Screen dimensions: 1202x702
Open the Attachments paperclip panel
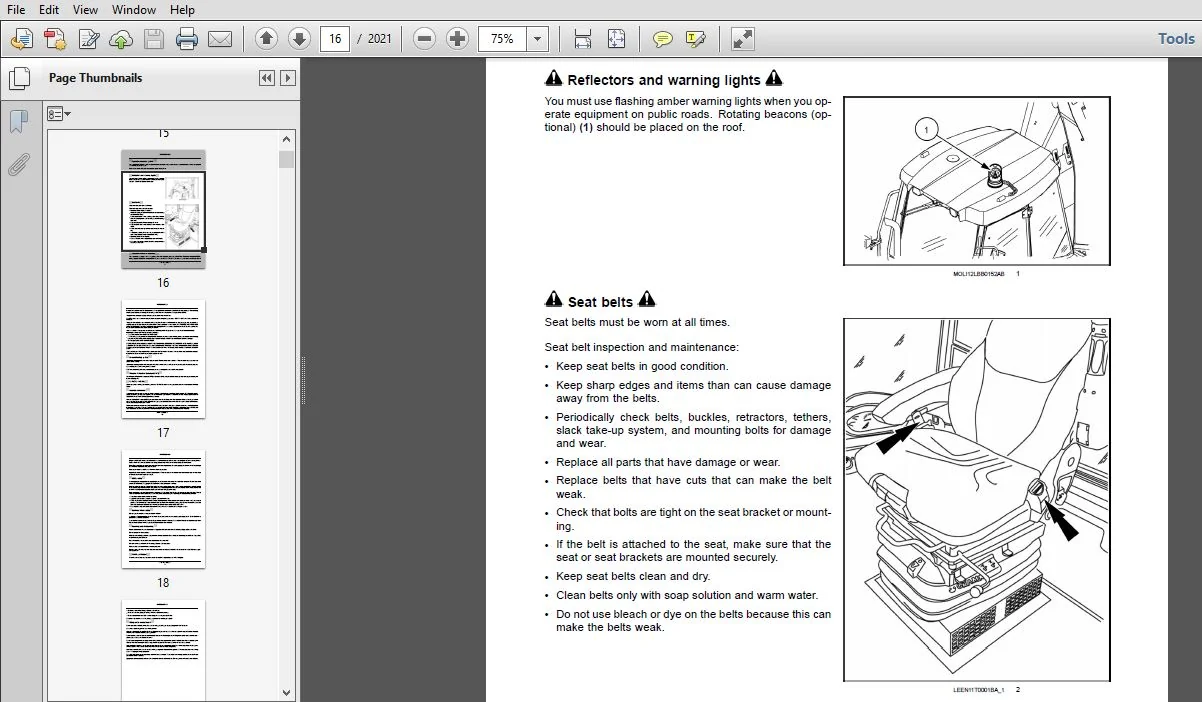tap(18, 165)
